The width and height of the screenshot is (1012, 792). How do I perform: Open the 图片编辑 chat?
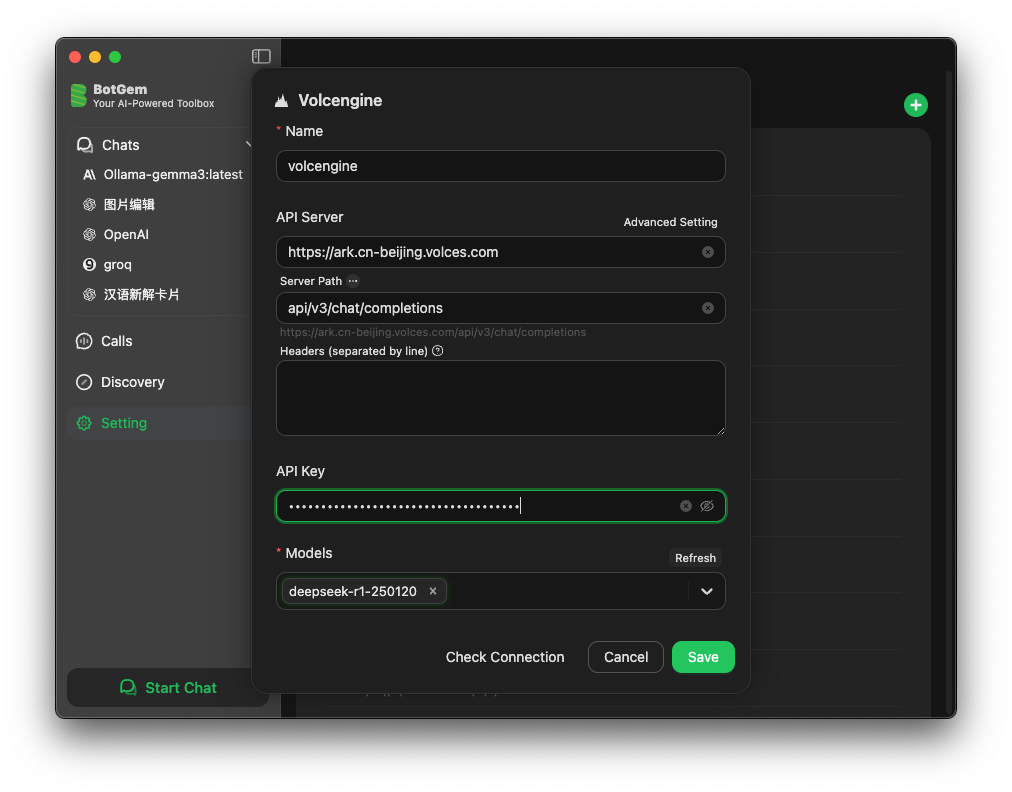[128, 205]
